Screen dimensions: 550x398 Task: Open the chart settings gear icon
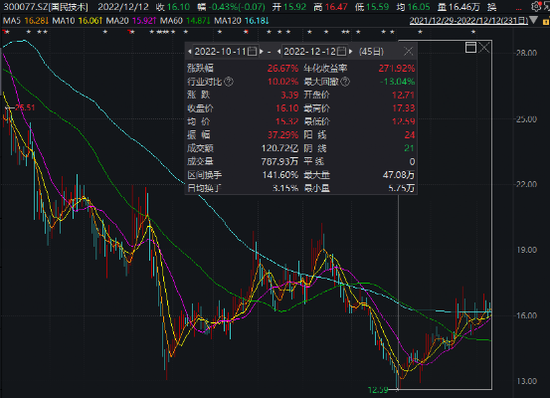[536, 6]
